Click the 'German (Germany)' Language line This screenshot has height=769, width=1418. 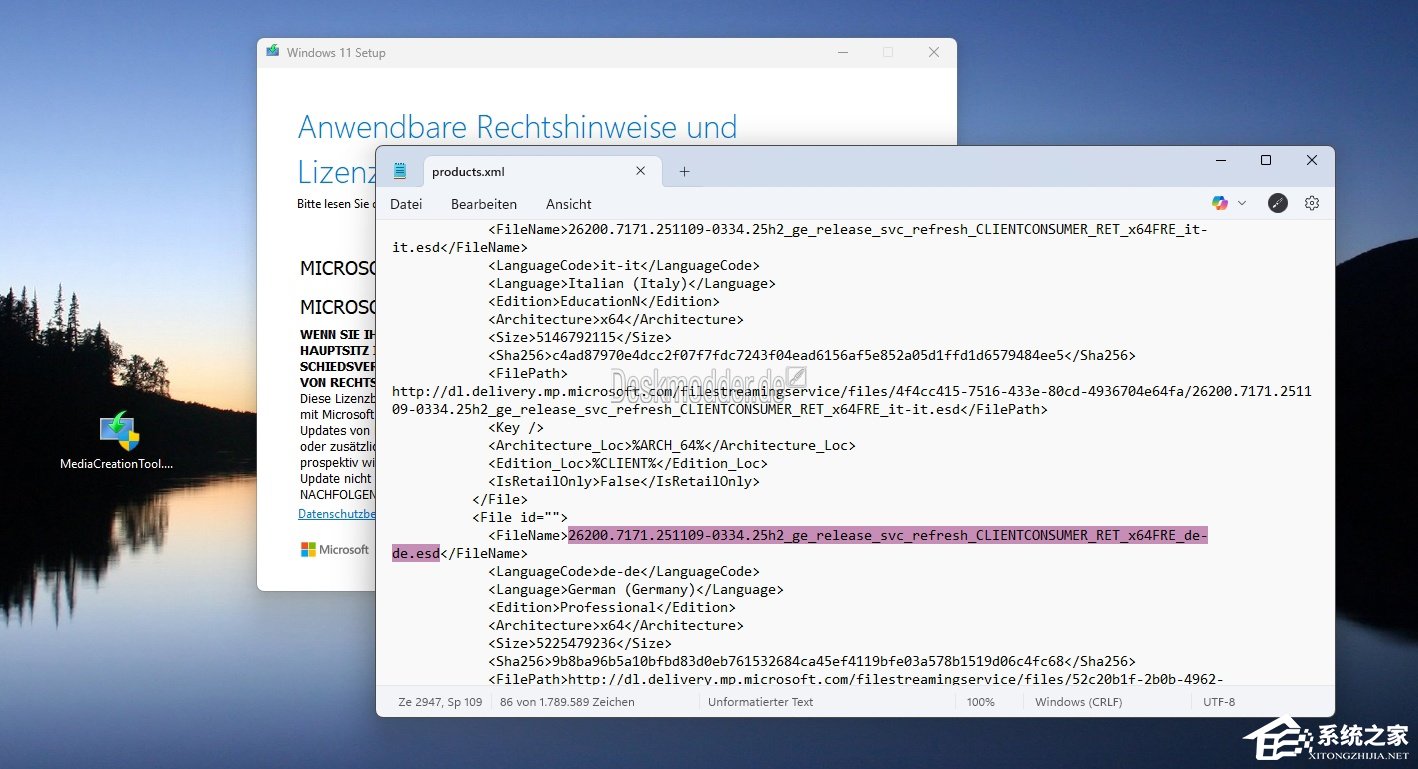[x=636, y=589]
